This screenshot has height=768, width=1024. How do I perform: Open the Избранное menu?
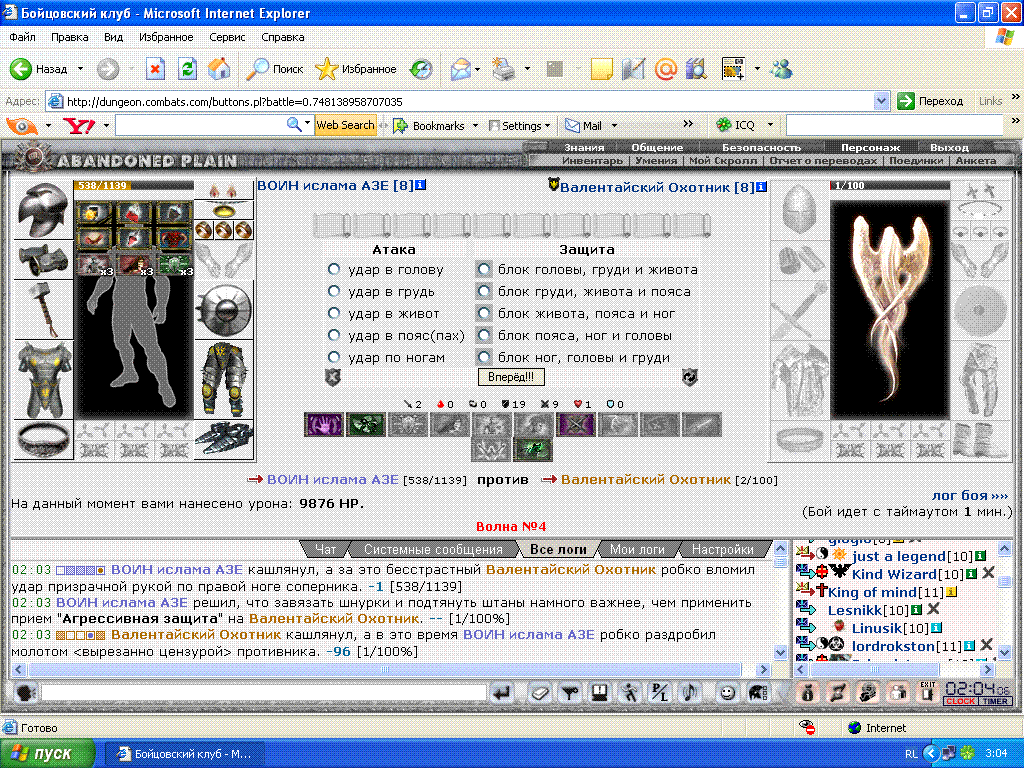166,37
